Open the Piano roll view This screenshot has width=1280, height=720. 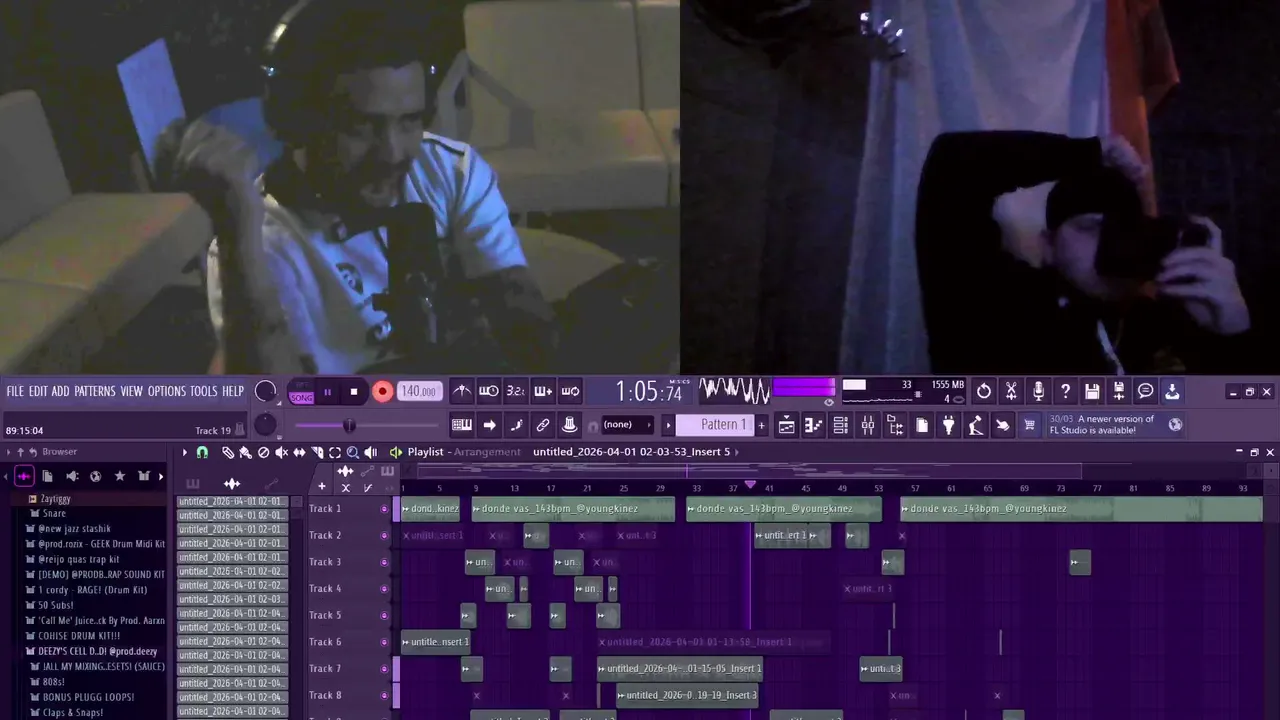814,425
